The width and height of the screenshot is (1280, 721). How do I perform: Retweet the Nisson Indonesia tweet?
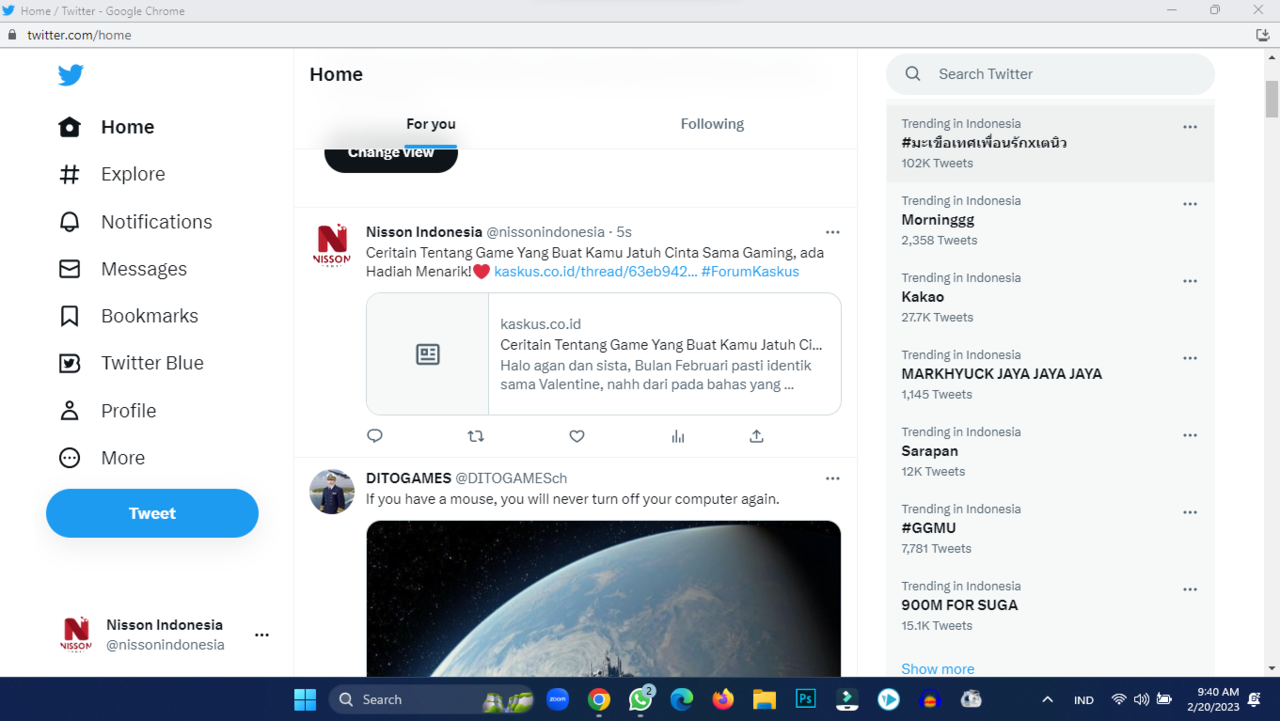pos(476,436)
